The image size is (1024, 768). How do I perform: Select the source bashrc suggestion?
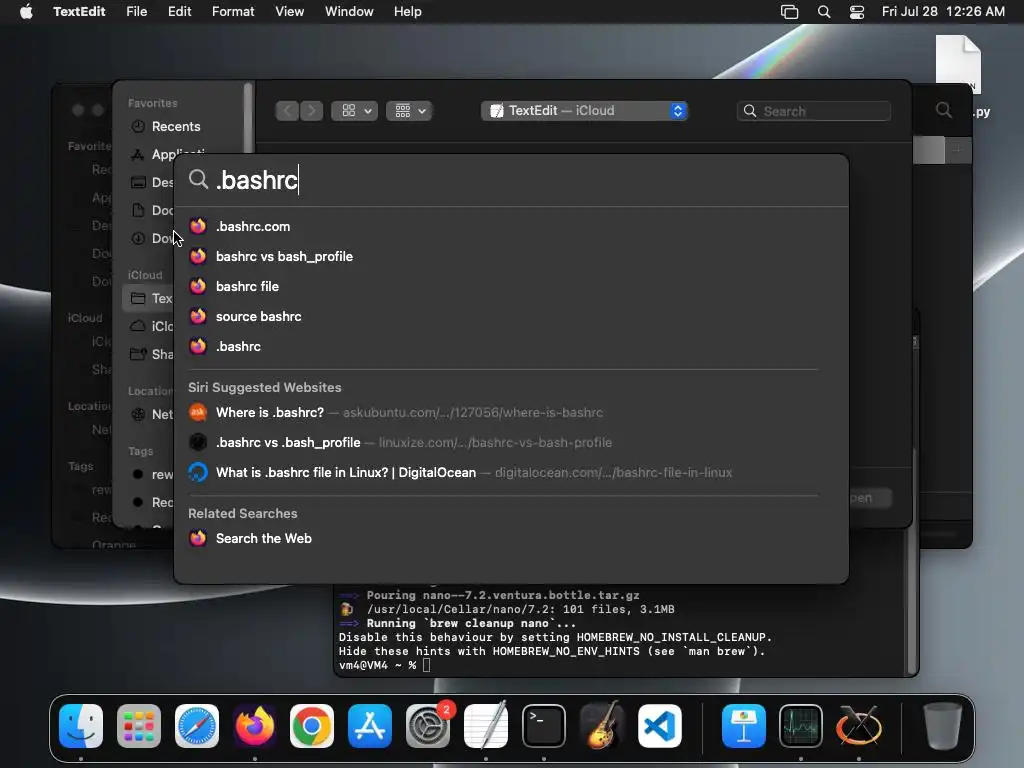[511, 317]
